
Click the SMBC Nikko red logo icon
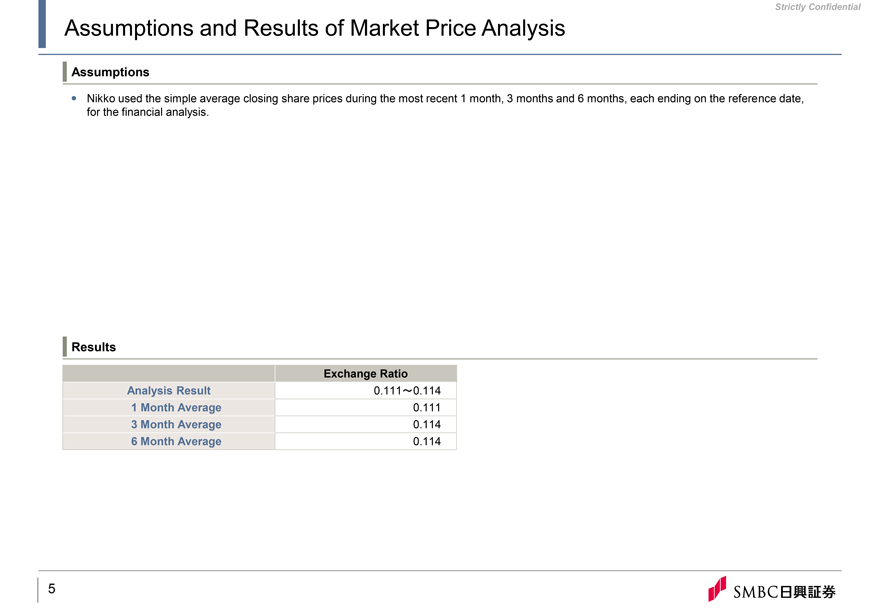[x=717, y=588]
